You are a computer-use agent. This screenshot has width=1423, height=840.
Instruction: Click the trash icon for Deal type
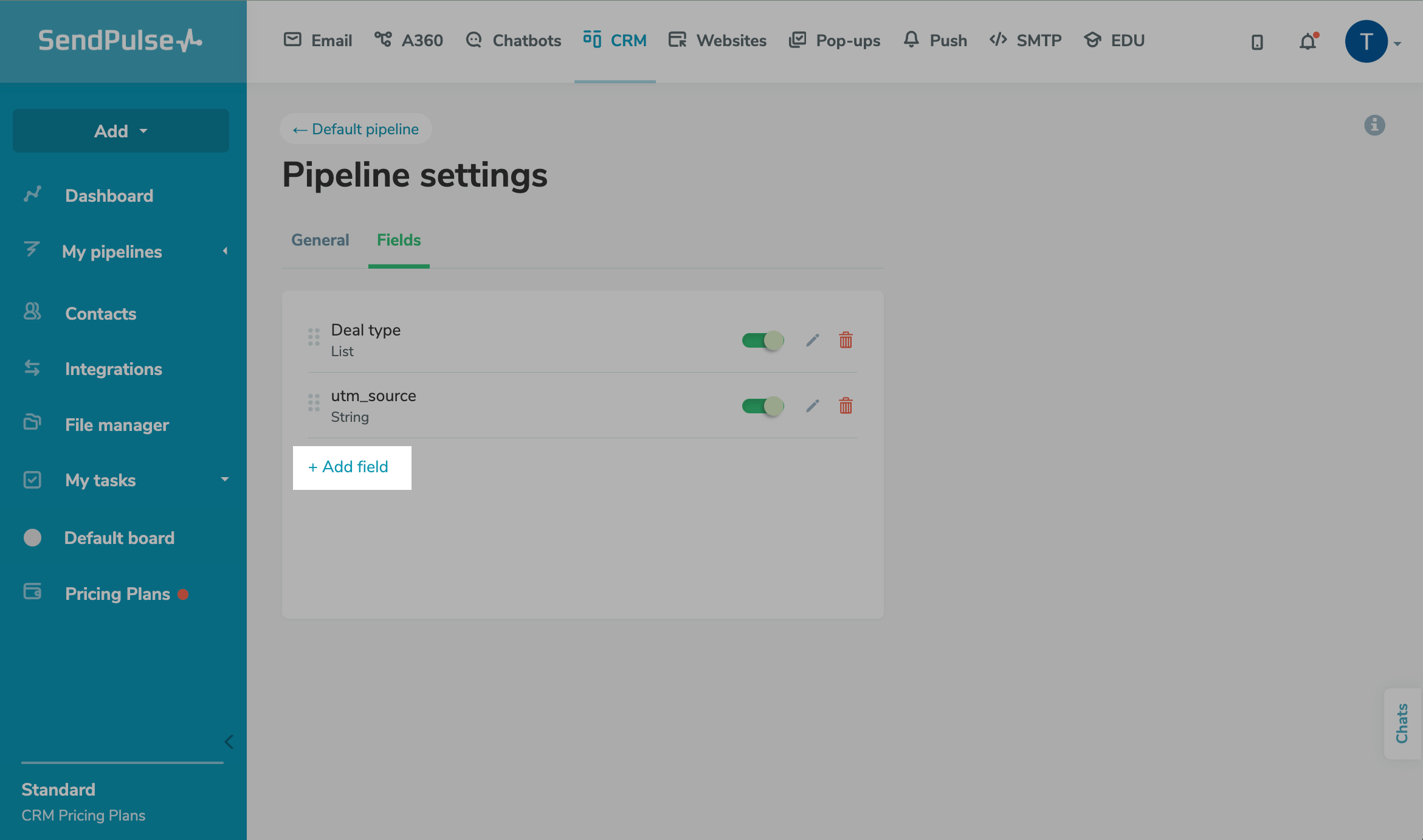point(846,340)
